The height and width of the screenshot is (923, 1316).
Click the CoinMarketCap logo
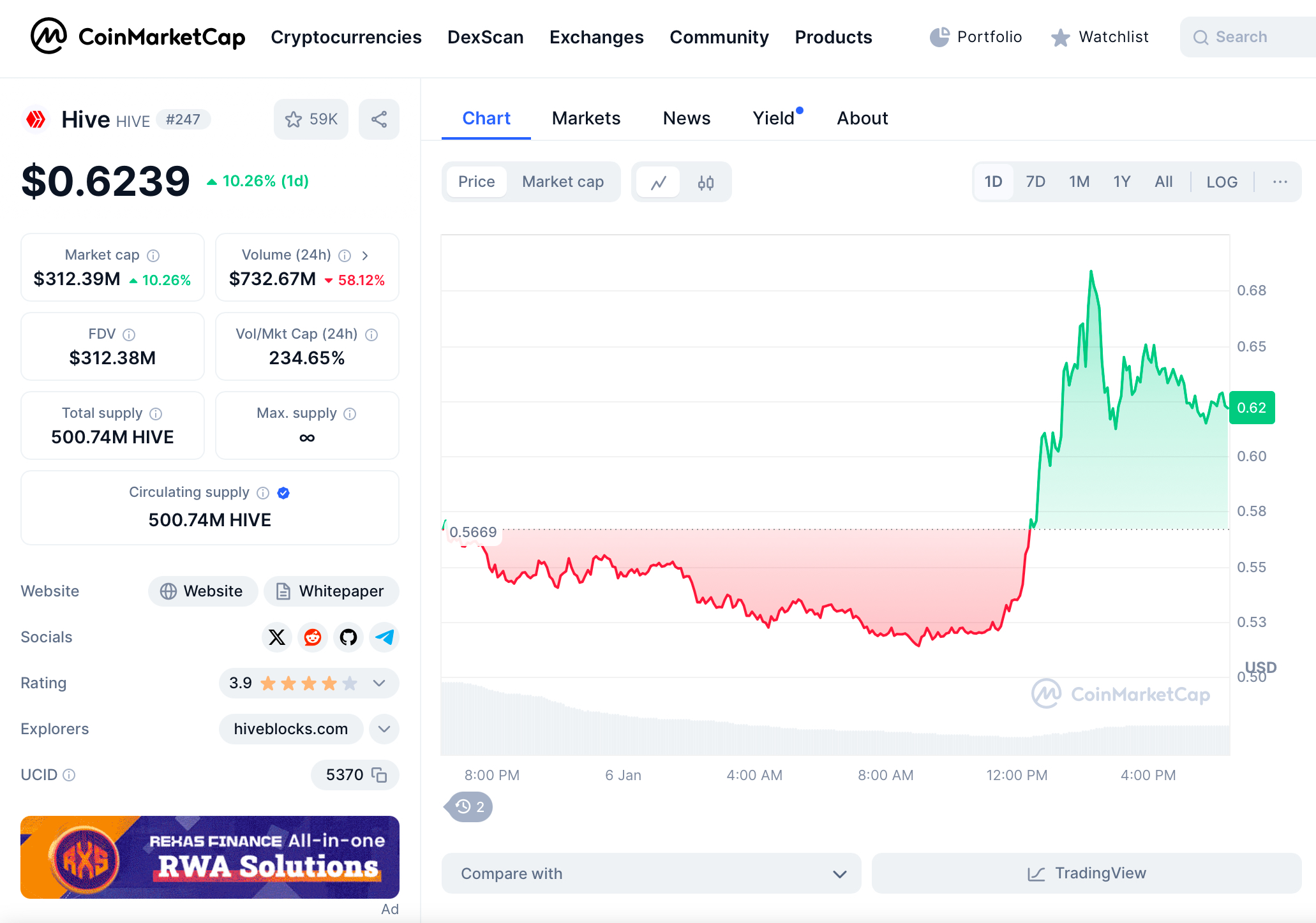point(138,36)
